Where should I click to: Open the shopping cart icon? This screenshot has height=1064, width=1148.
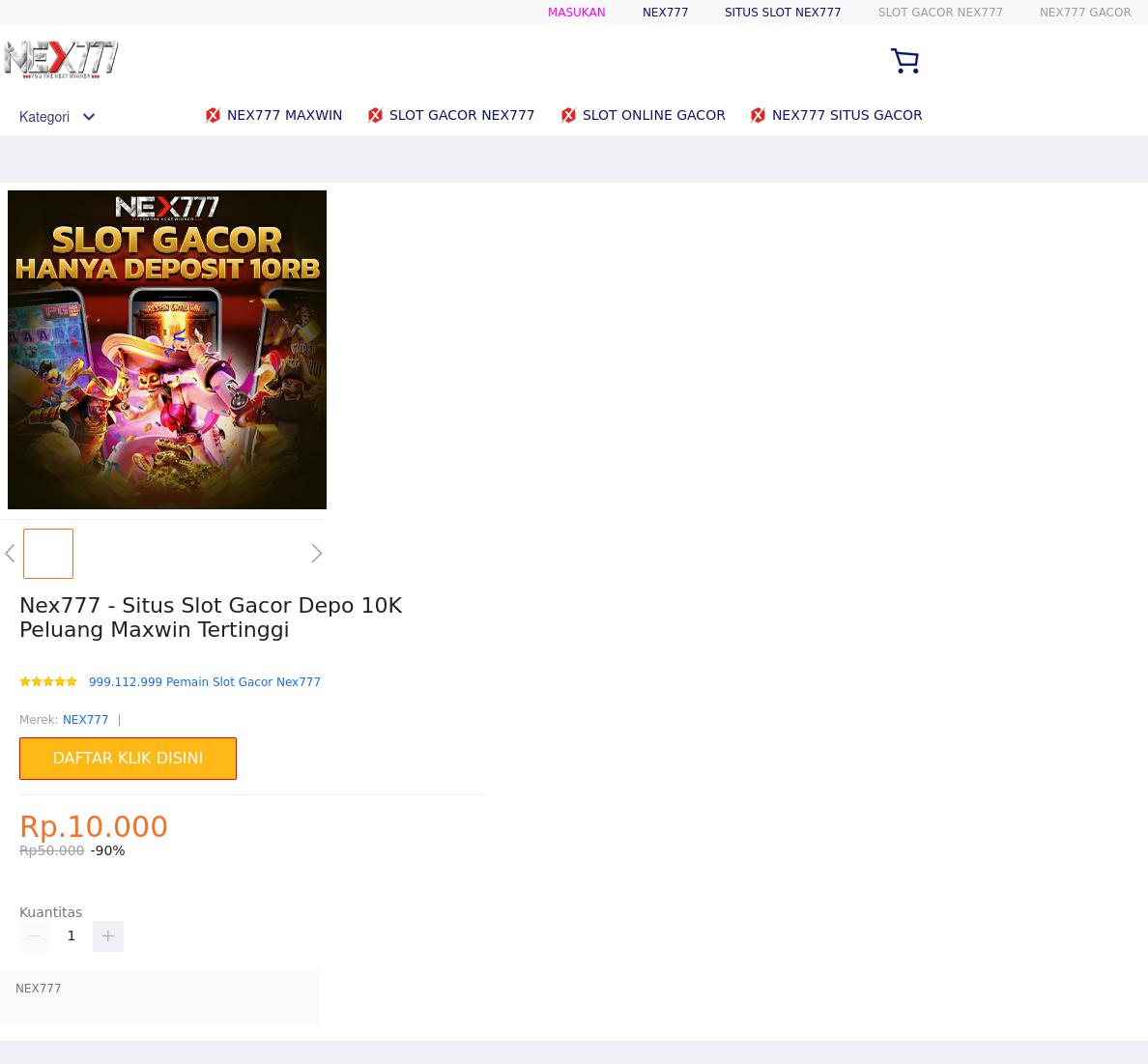click(x=904, y=61)
